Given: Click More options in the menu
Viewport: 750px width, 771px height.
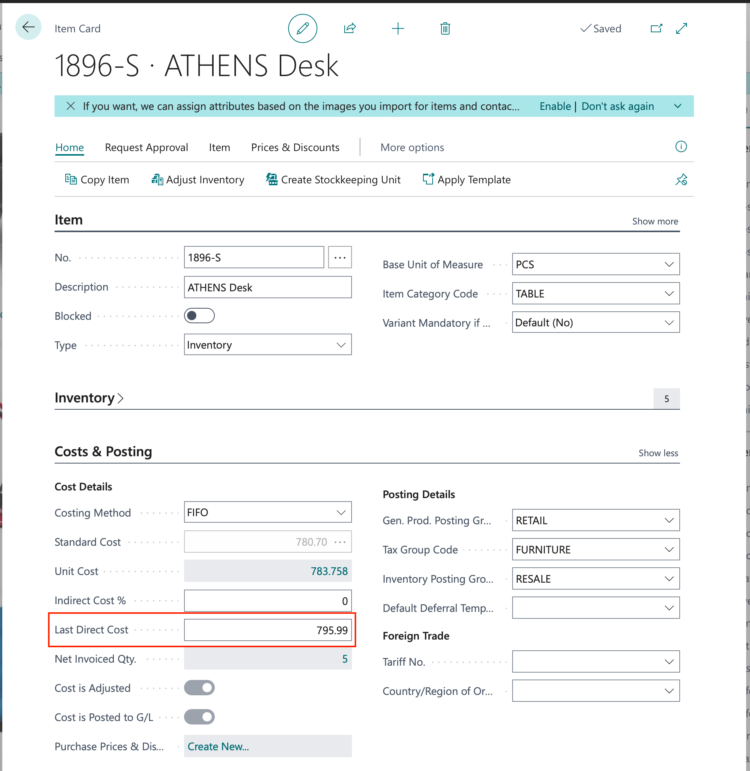Looking at the screenshot, I should tap(412, 147).
